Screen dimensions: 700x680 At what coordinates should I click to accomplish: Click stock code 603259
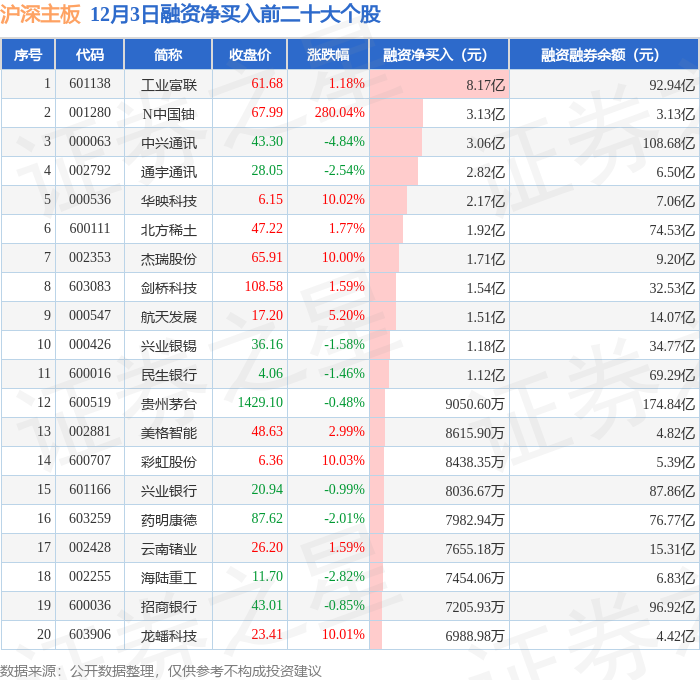coord(90,519)
